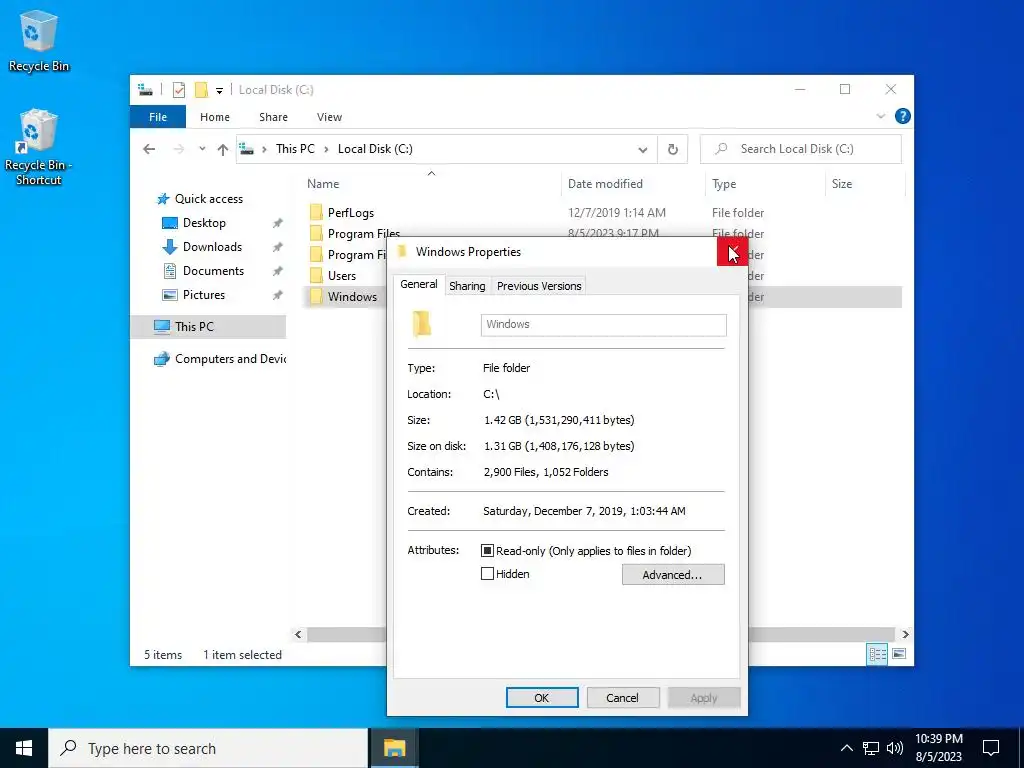Click the pin icon next to Pictures

click(278, 295)
